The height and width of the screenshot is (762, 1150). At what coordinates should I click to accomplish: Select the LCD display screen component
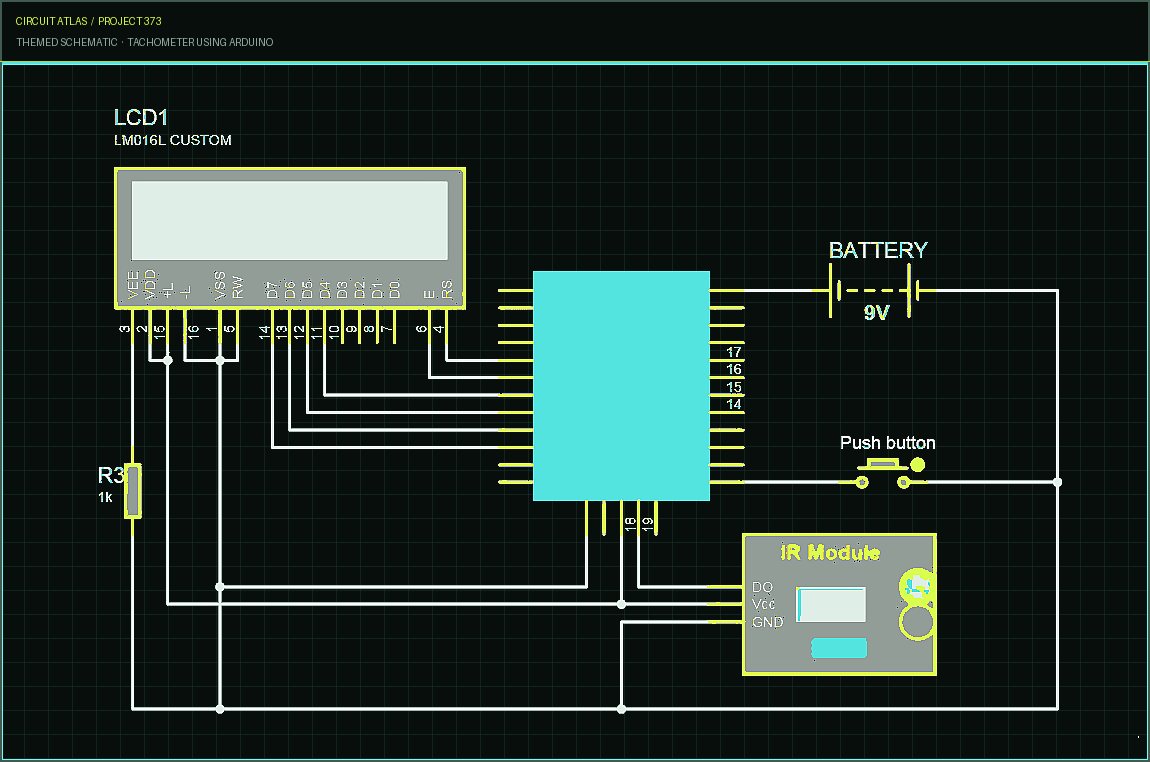[290, 238]
